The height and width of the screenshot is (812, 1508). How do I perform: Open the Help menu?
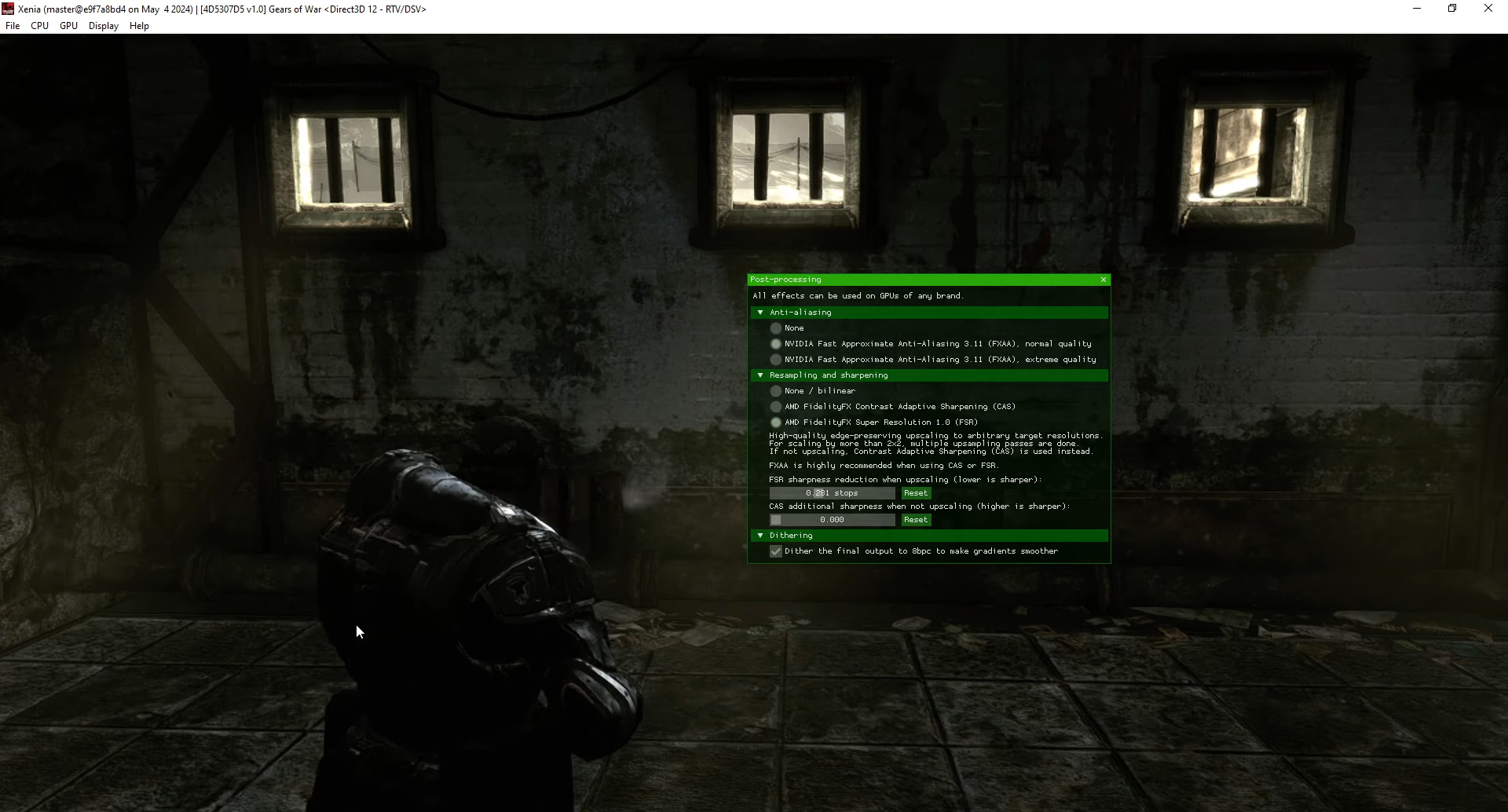(x=139, y=26)
